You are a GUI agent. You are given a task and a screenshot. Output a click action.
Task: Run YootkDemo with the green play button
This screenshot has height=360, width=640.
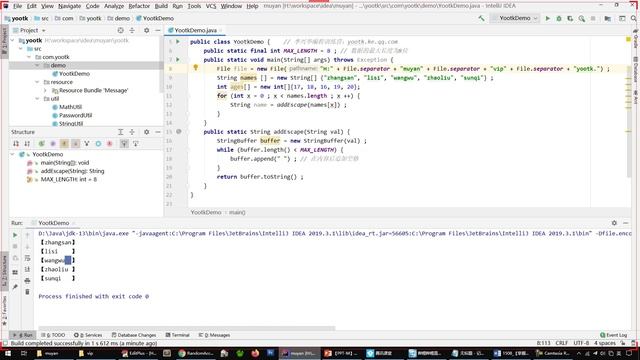coord(548,18)
